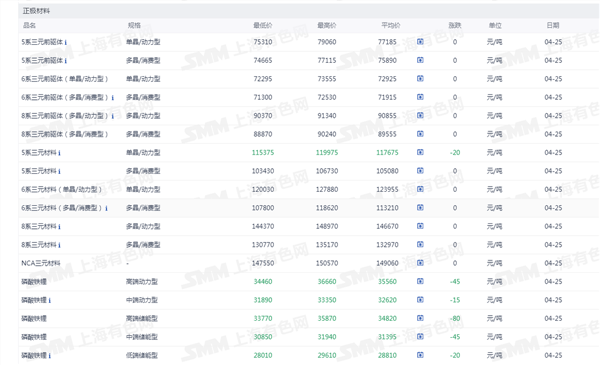Click info icon after 6系三元前驱体(多晶/消费型)

click(x=112, y=98)
